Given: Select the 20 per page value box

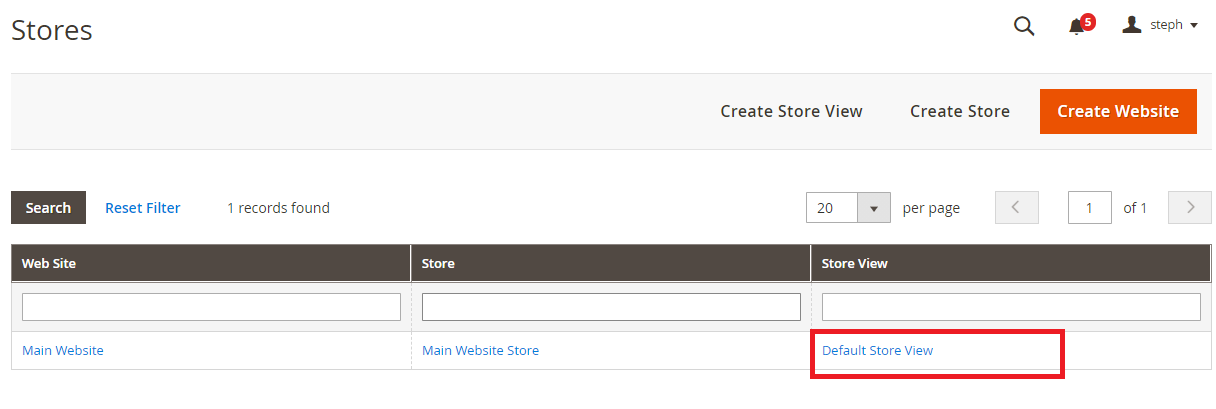Looking at the screenshot, I should (x=832, y=208).
